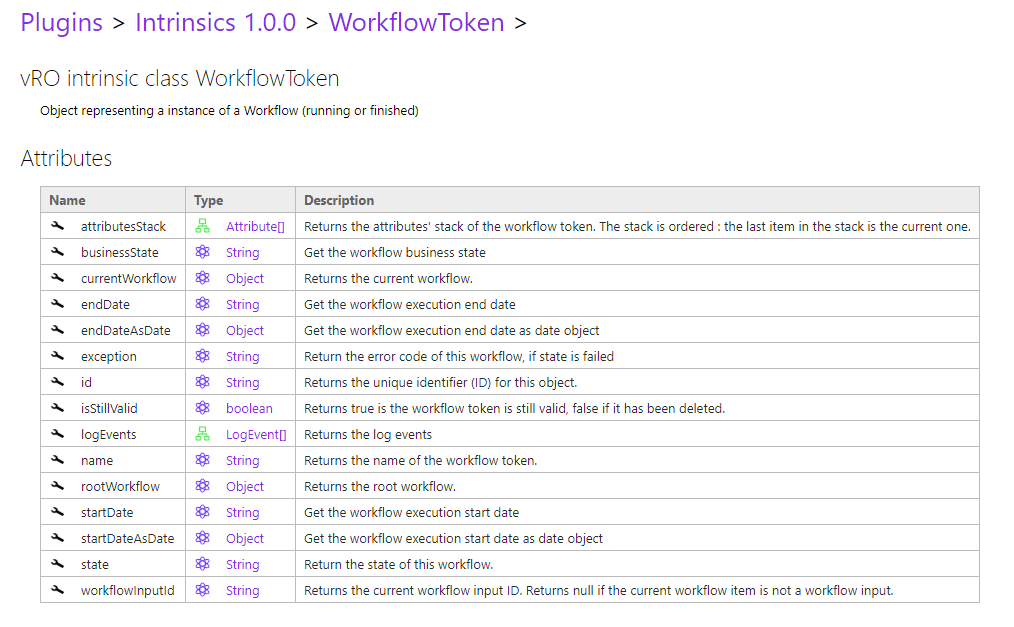Open the String type link for workflowInputId

(243, 590)
